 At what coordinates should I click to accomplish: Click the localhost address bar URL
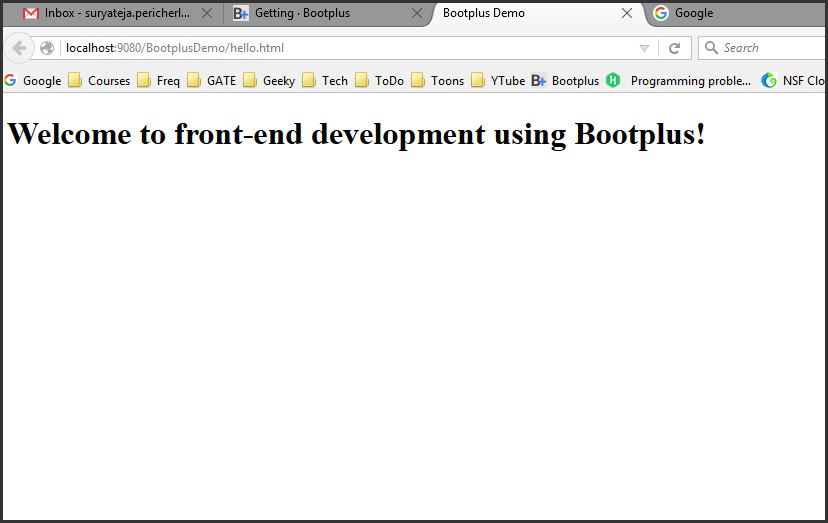(175, 48)
